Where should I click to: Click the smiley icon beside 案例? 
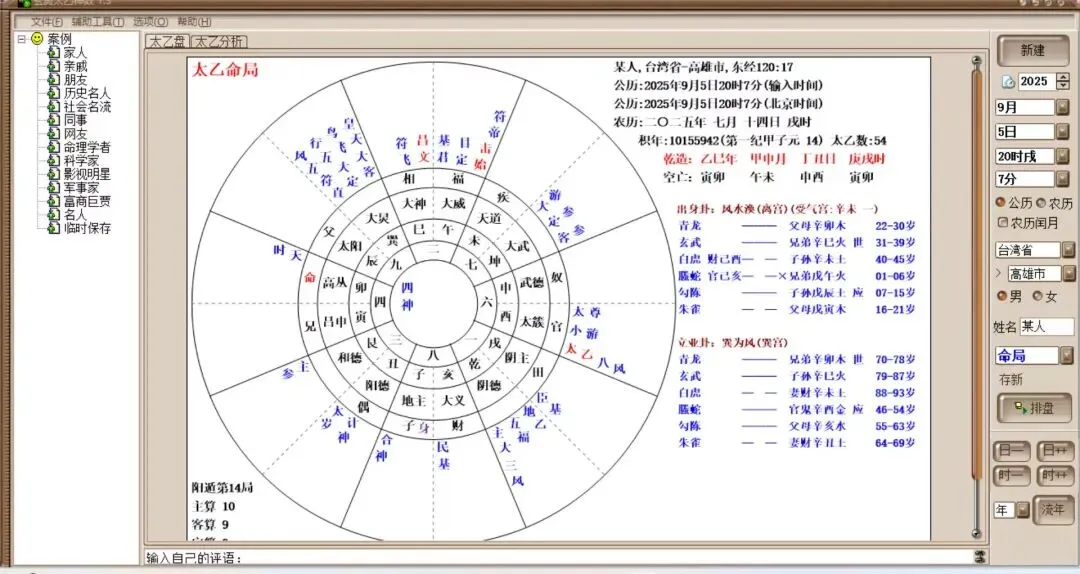click(x=37, y=39)
